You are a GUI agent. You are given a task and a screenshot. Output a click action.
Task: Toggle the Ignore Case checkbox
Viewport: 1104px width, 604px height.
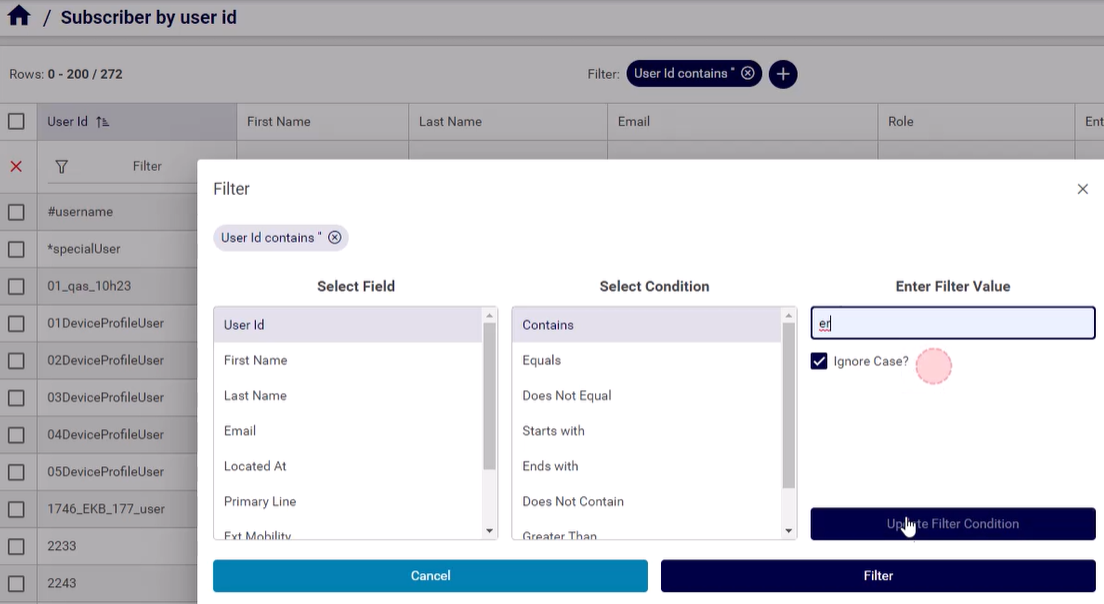click(819, 361)
